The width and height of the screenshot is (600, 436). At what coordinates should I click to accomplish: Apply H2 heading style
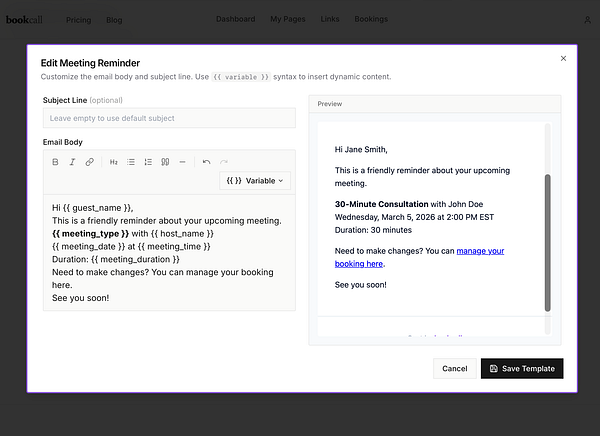[114, 162]
